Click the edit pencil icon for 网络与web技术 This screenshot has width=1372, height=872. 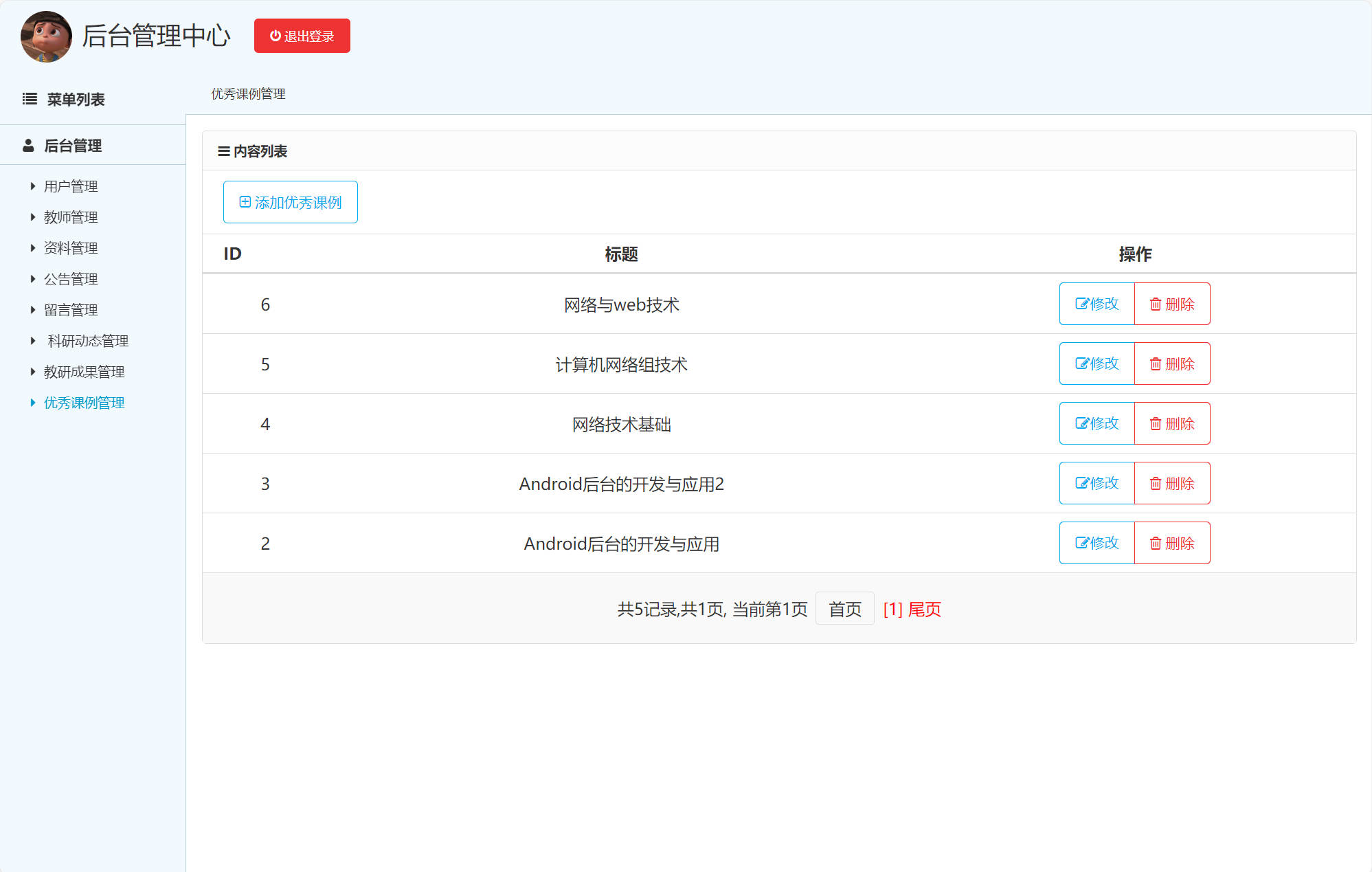point(1081,303)
